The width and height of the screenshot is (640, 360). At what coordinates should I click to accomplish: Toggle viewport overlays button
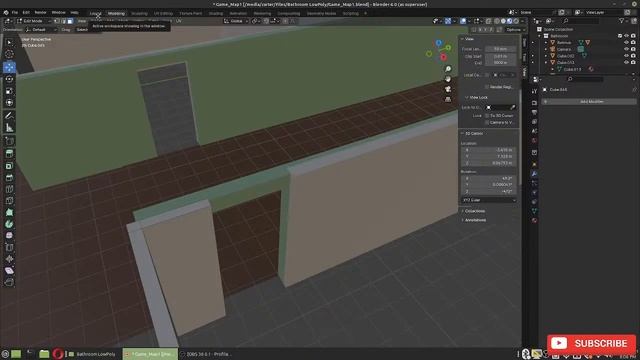(463, 21)
